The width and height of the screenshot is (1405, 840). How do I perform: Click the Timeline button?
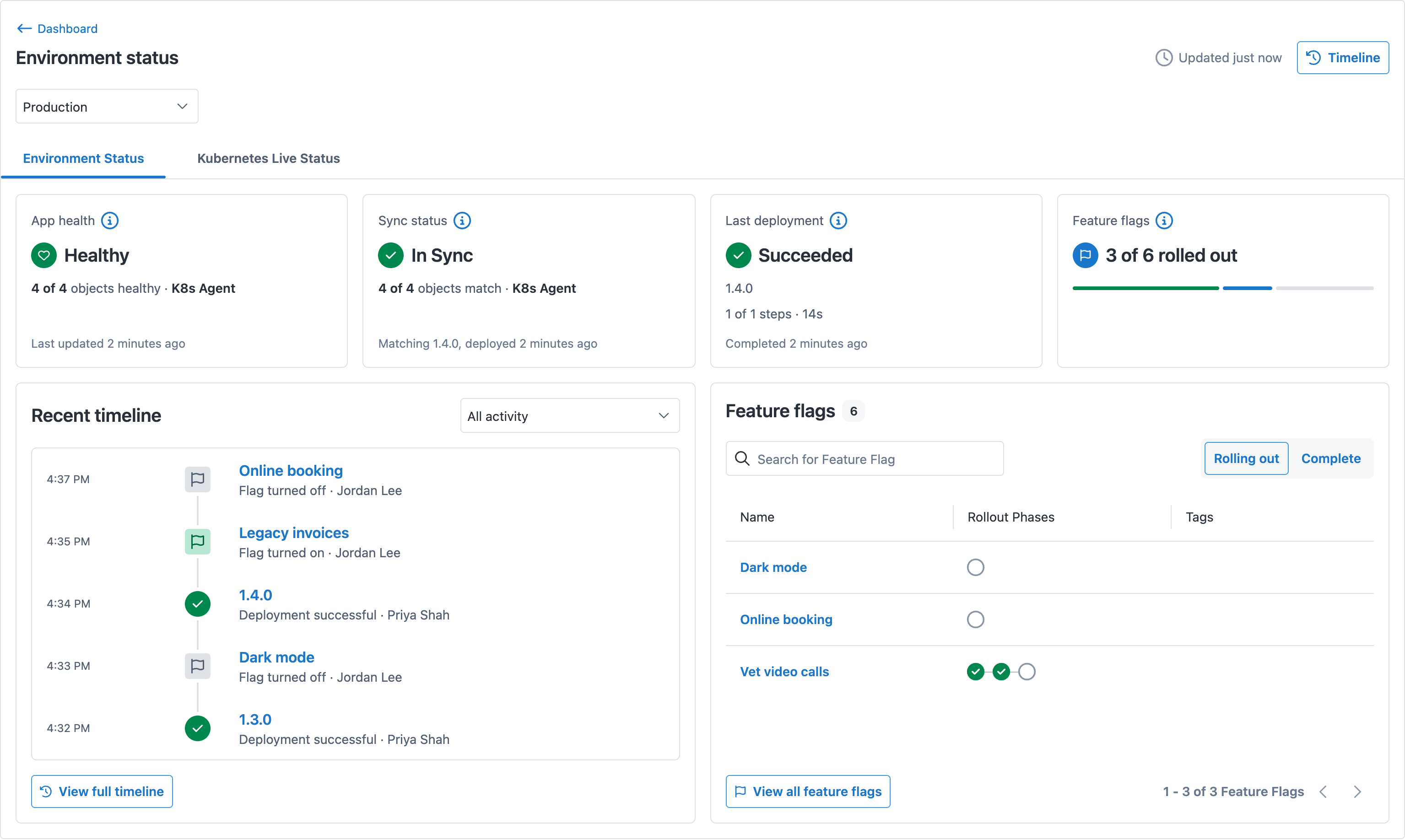(1343, 58)
